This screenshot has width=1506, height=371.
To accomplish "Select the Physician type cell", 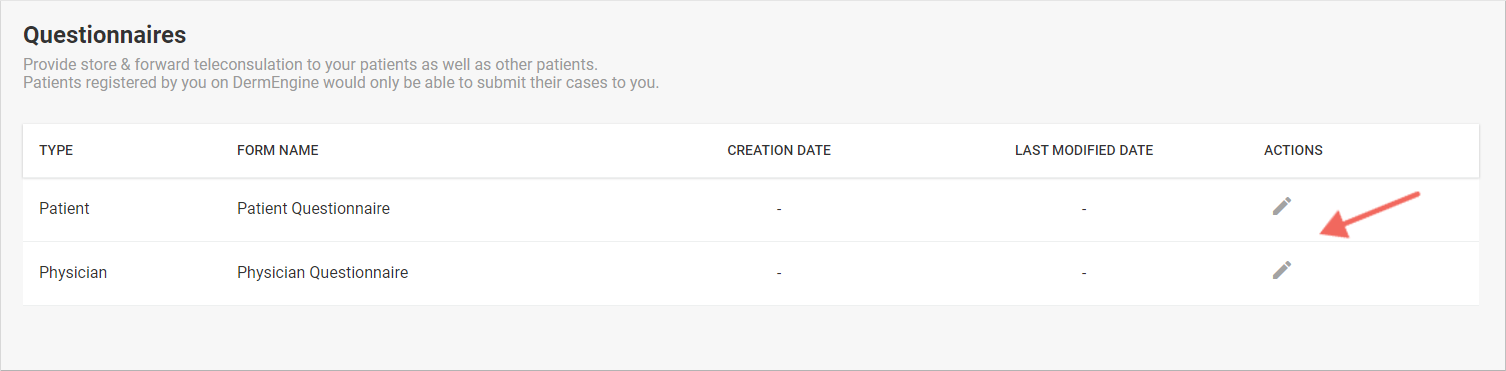I will (73, 272).
